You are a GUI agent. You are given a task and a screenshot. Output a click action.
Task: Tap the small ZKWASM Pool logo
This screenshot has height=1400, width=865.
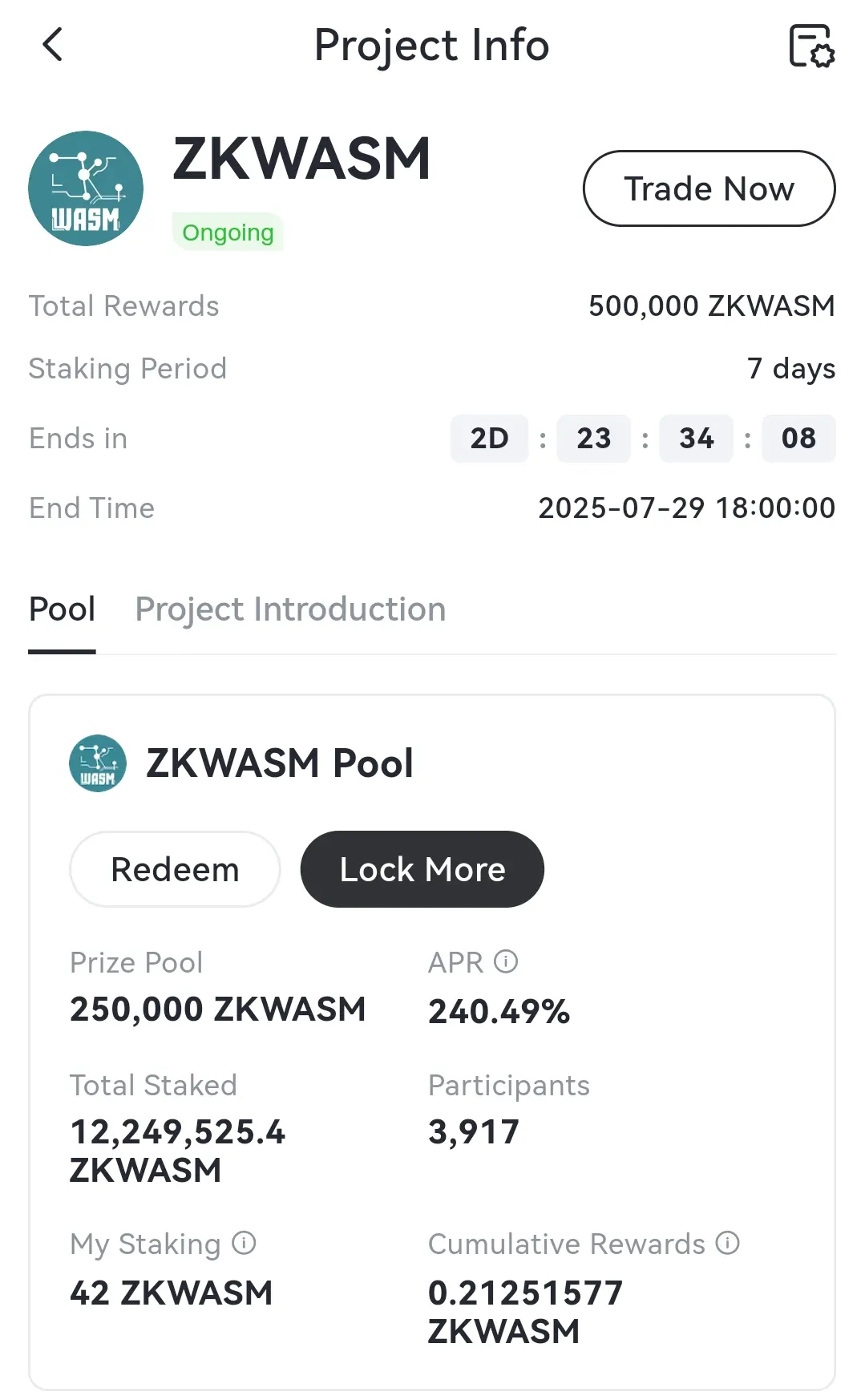coord(98,763)
